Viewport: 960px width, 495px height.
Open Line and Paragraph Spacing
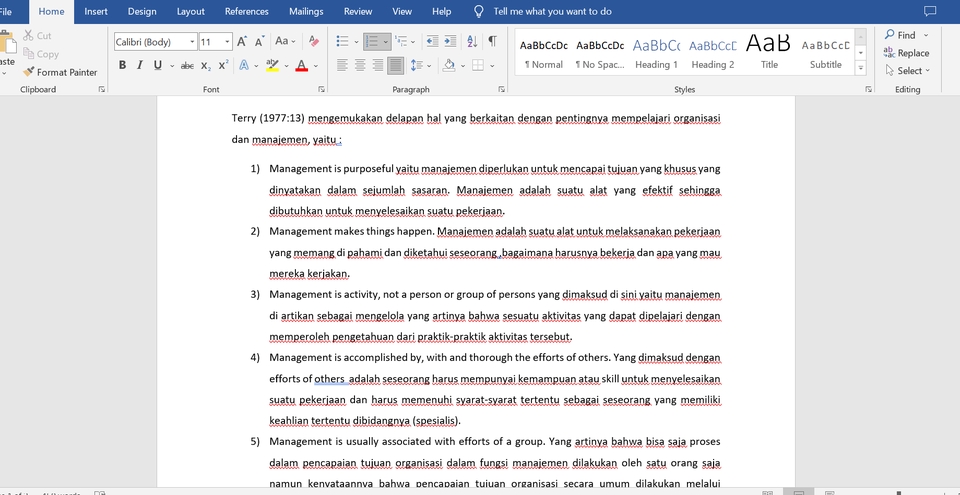(x=416, y=65)
